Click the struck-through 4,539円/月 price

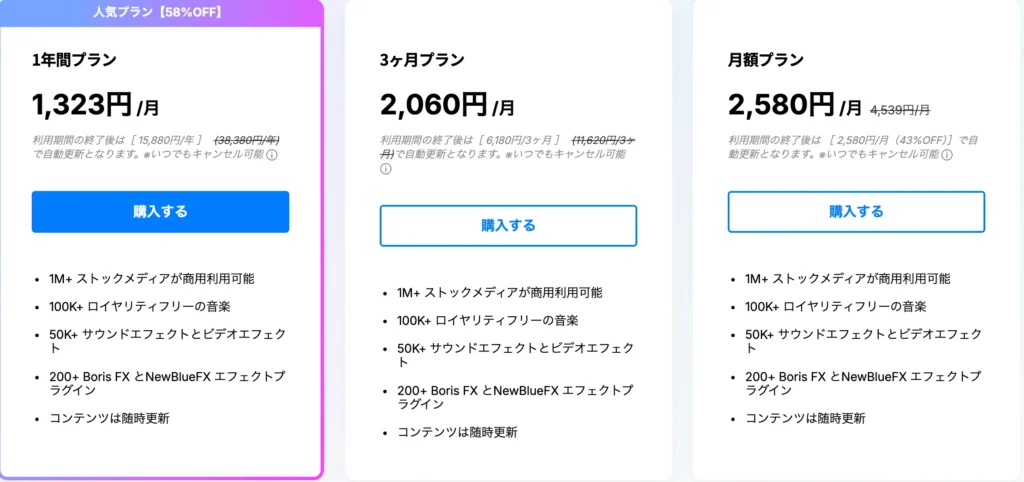tap(900, 109)
